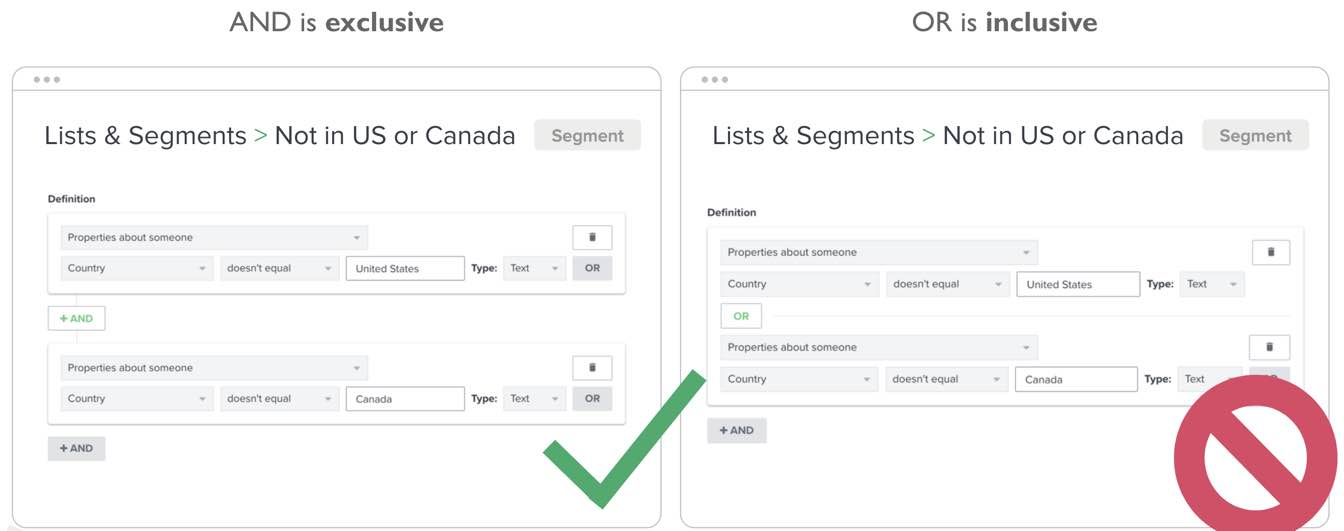Click trash icon for right panel's United States rule
Viewport: 1344px width, 531px height.
click(x=1270, y=252)
